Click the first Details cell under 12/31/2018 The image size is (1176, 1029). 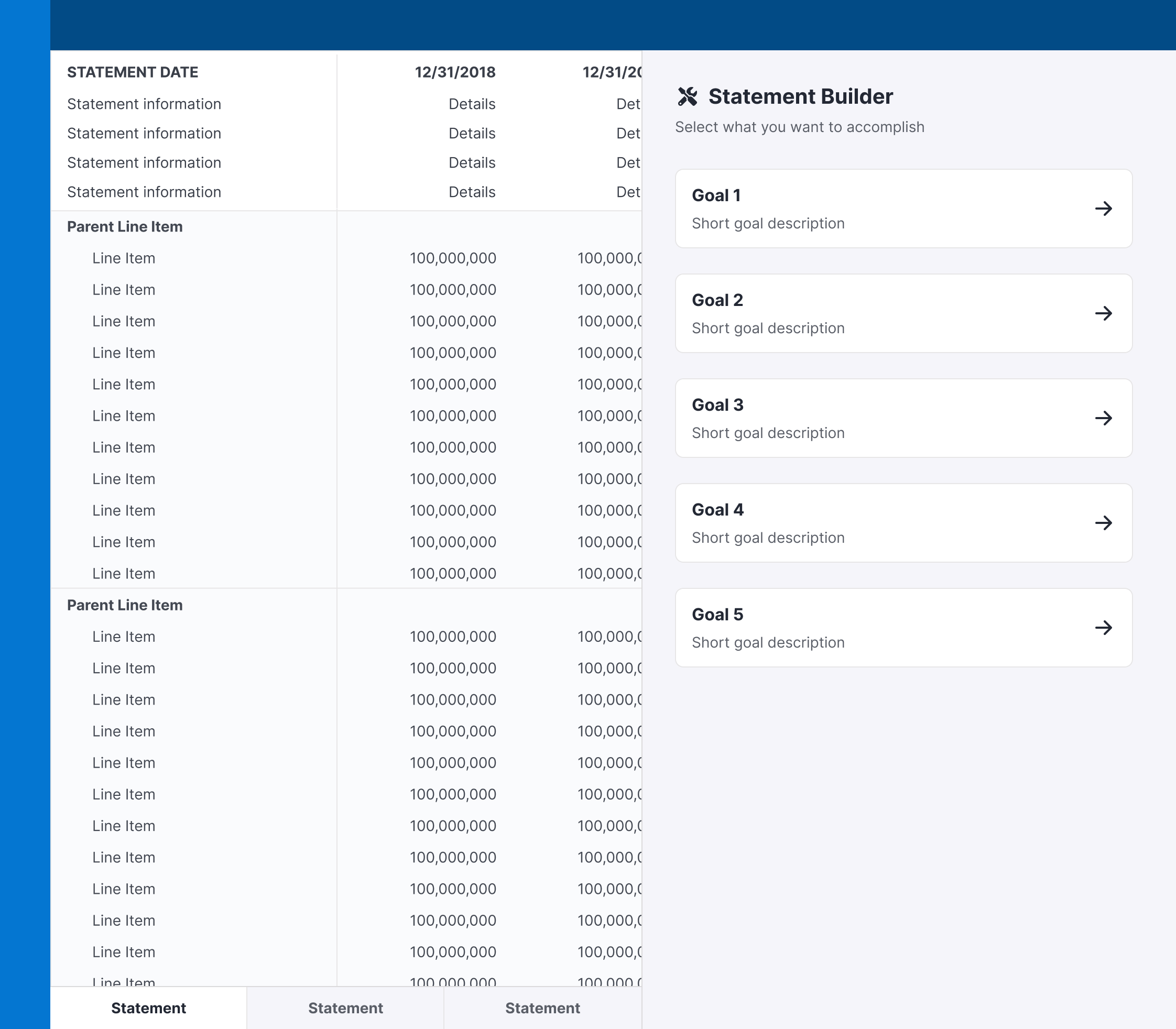pos(472,104)
